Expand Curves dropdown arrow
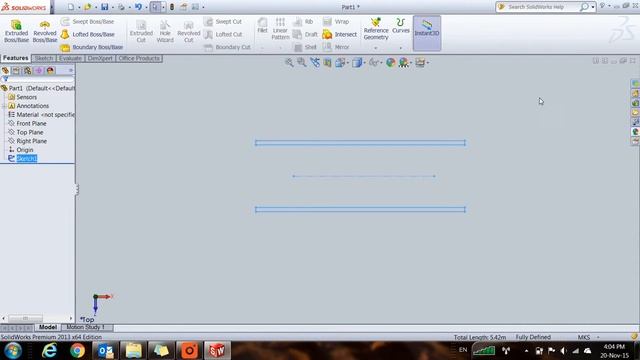This screenshot has height=360, width=640. click(401, 48)
